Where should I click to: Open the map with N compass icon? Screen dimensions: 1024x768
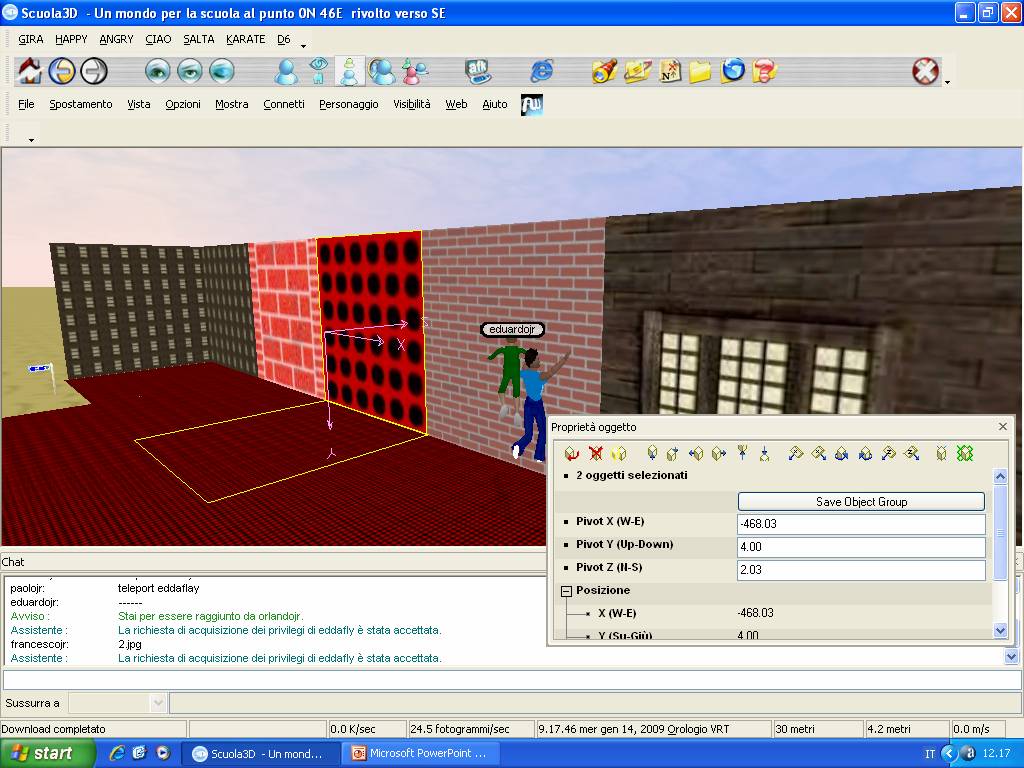pos(670,71)
